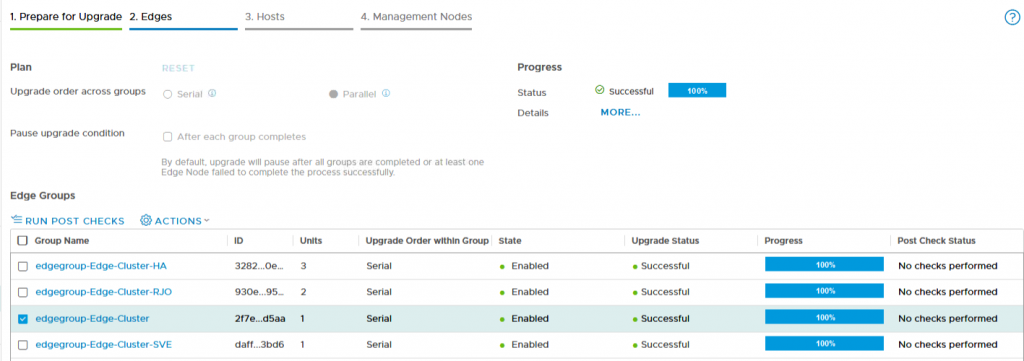The width and height of the screenshot is (1024, 361).
Task: Go to 4. Management Nodes tab
Action: (416, 17)
